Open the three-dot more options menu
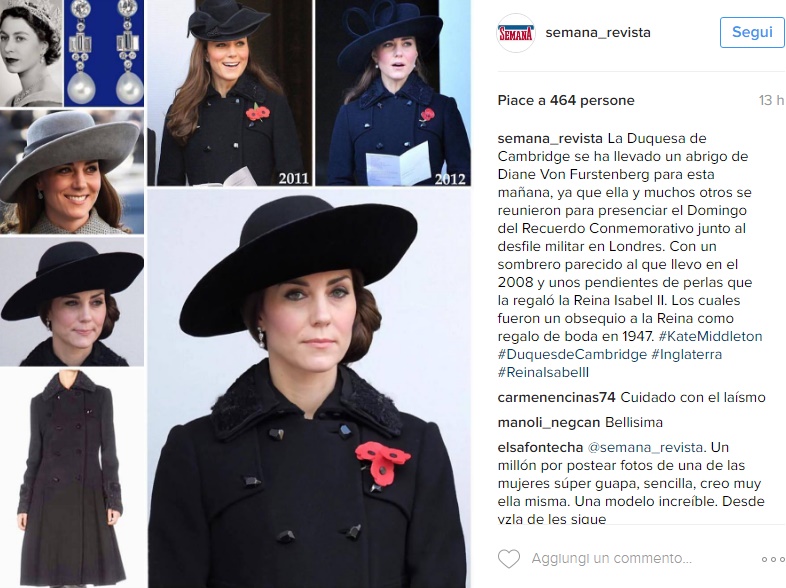The image size is (786, 588). point(773,559)
